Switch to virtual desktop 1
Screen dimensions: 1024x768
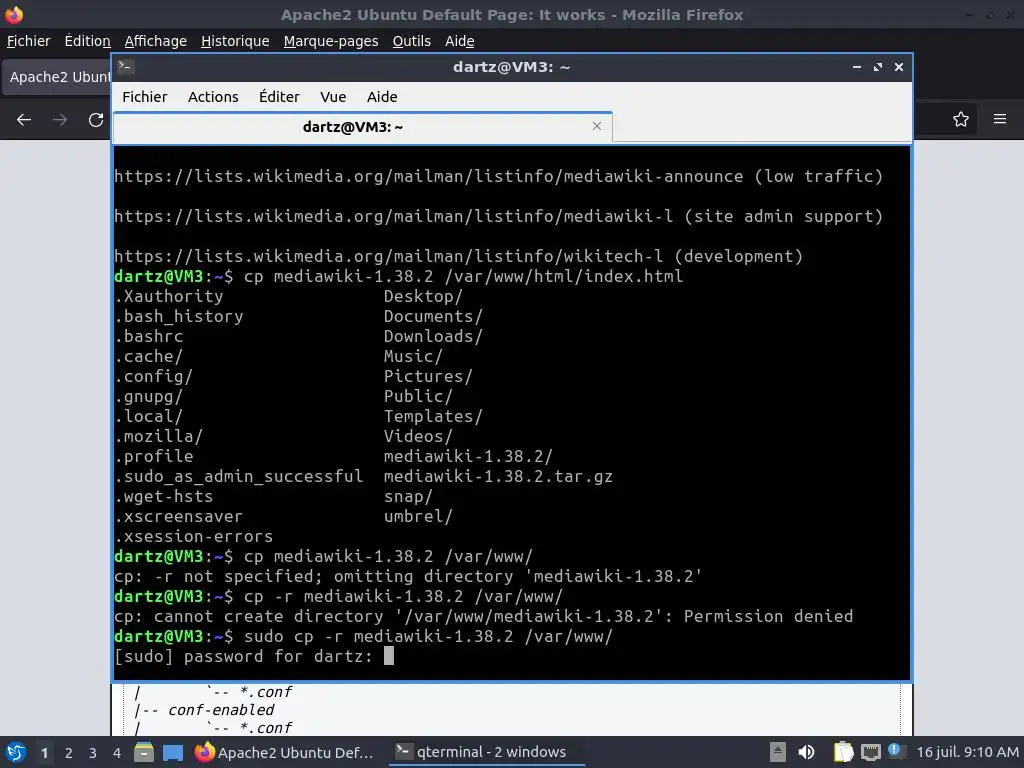pos(44,753)
